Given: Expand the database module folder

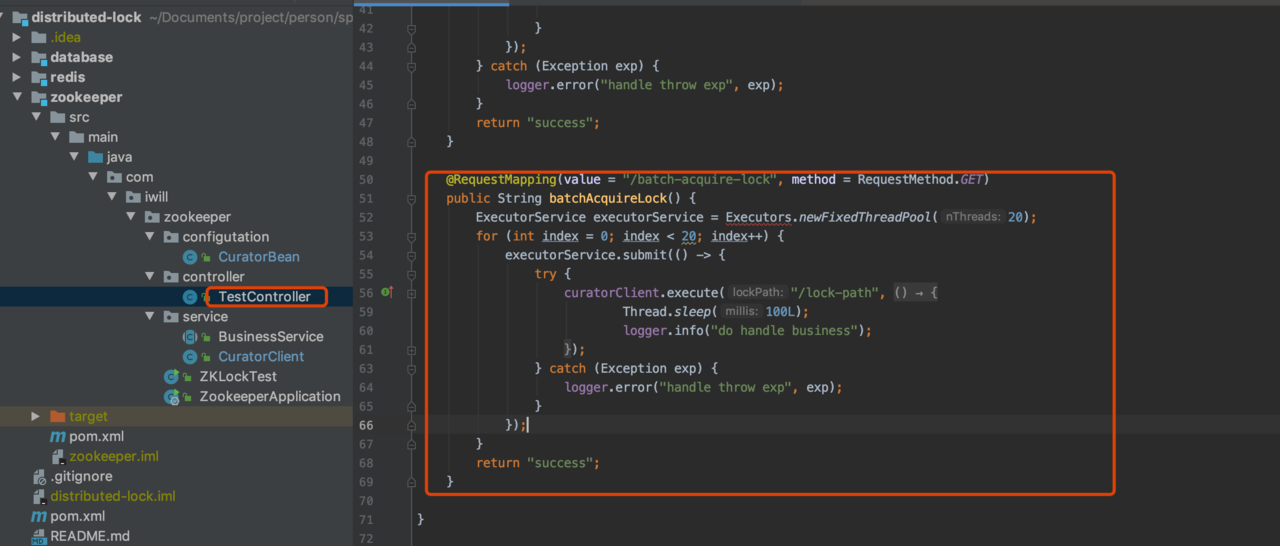Looking at the screenshot, I should pos(17,57).
